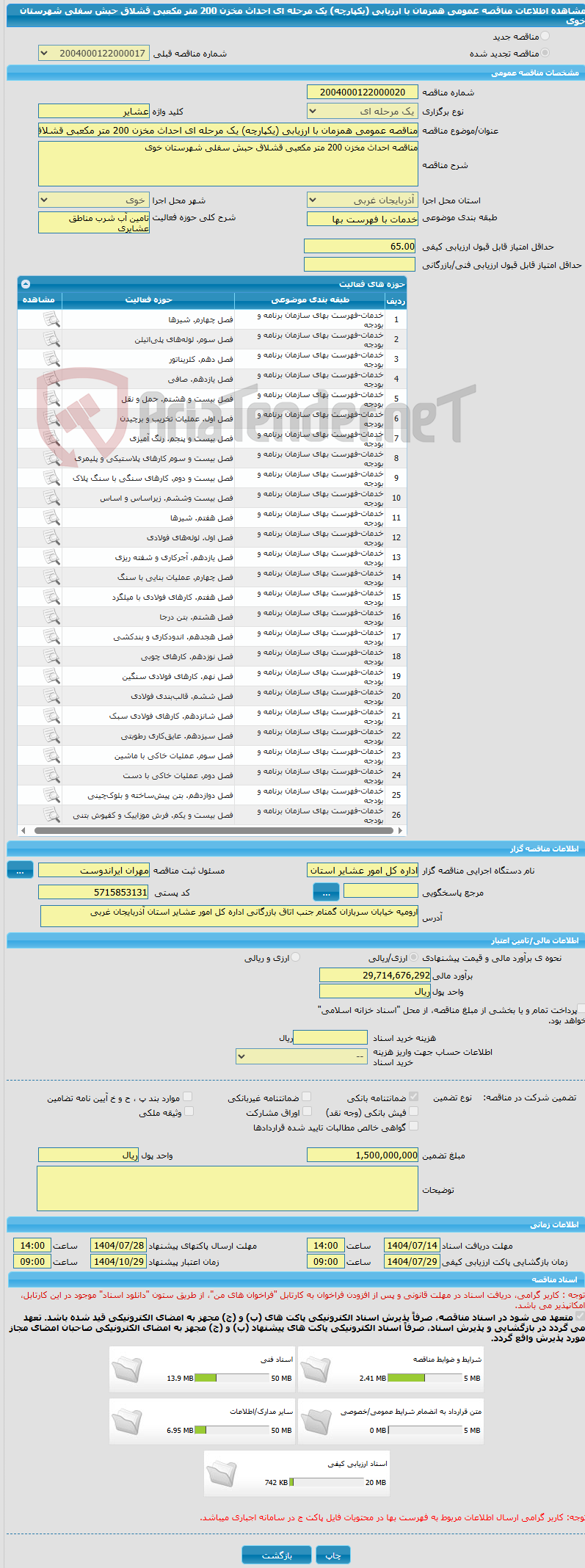Open view icon for activity row 13
Screen dimensions: 585x1568
tap(51, 557)
